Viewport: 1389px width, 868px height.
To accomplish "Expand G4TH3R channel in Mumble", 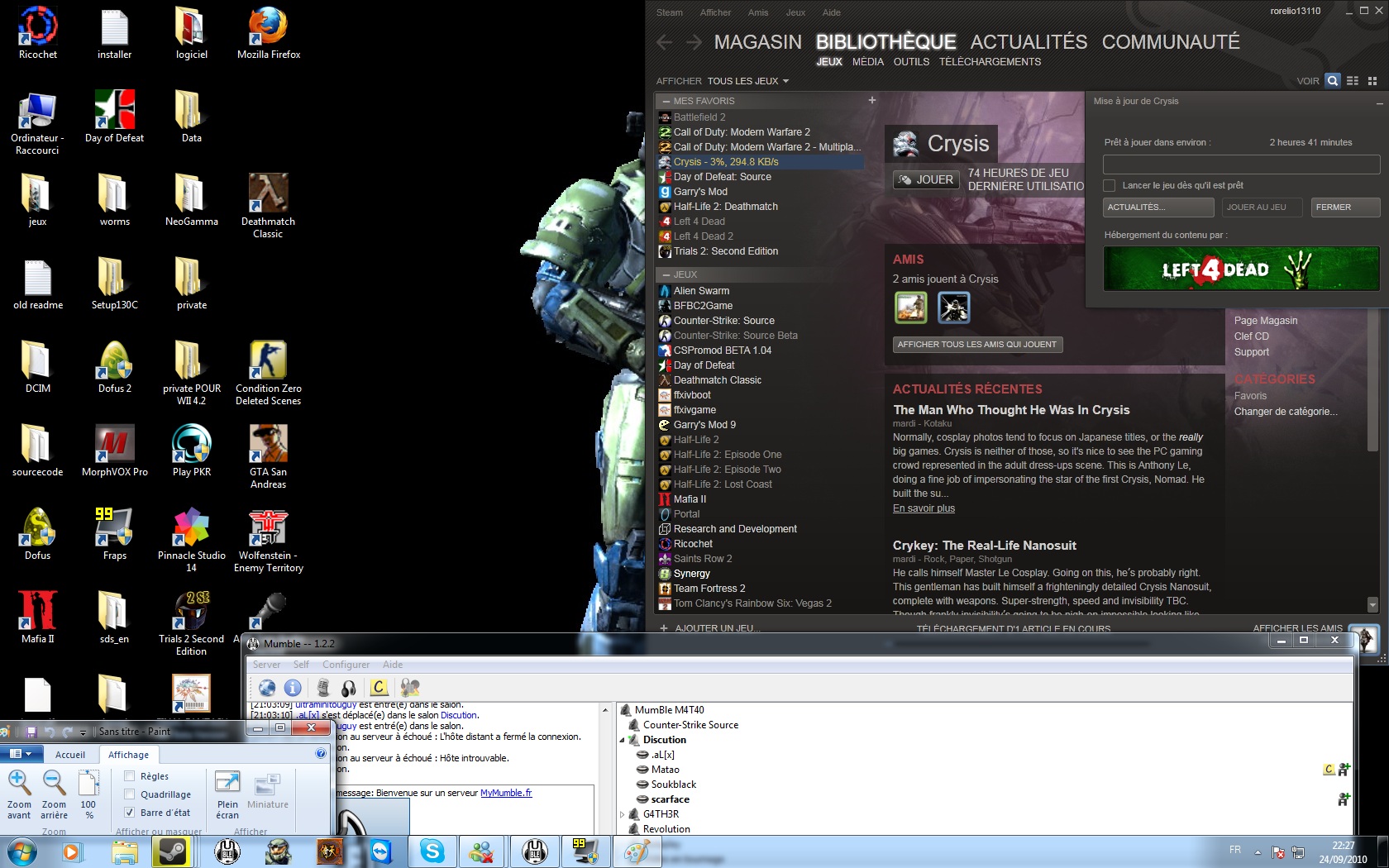I will pos(623,814).
